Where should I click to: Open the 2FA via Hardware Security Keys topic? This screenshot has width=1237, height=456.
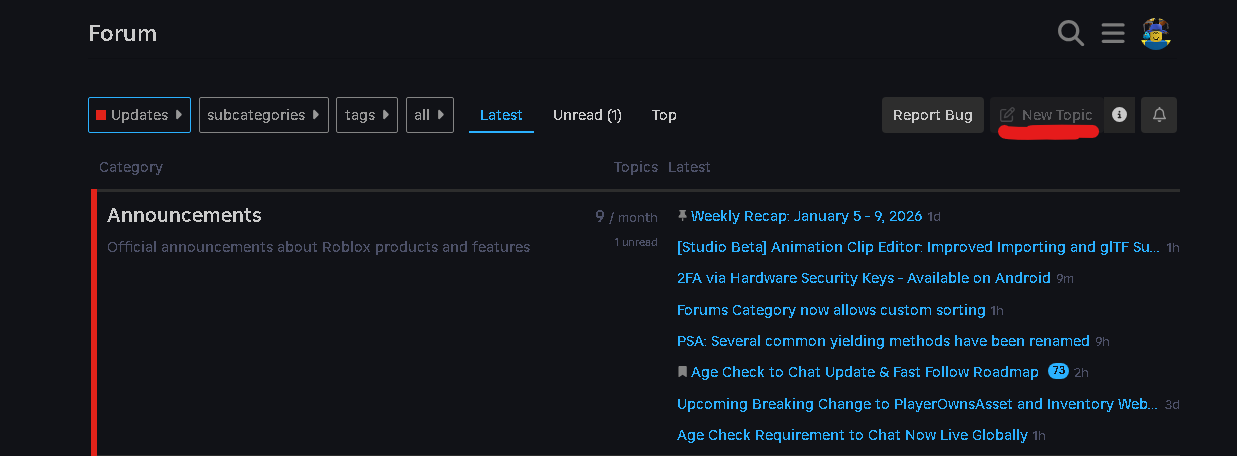tap(863, 278)
